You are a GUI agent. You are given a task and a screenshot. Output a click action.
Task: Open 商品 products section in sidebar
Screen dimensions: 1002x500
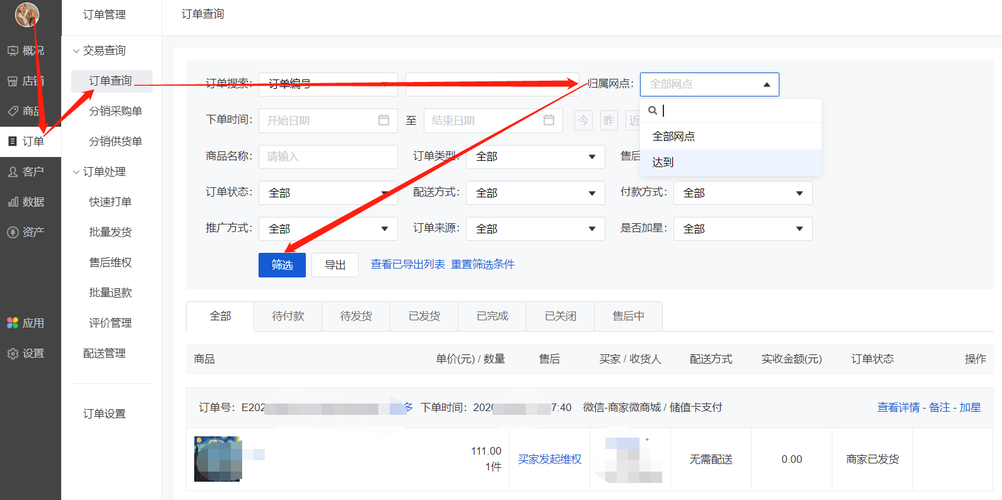[26, 111]
